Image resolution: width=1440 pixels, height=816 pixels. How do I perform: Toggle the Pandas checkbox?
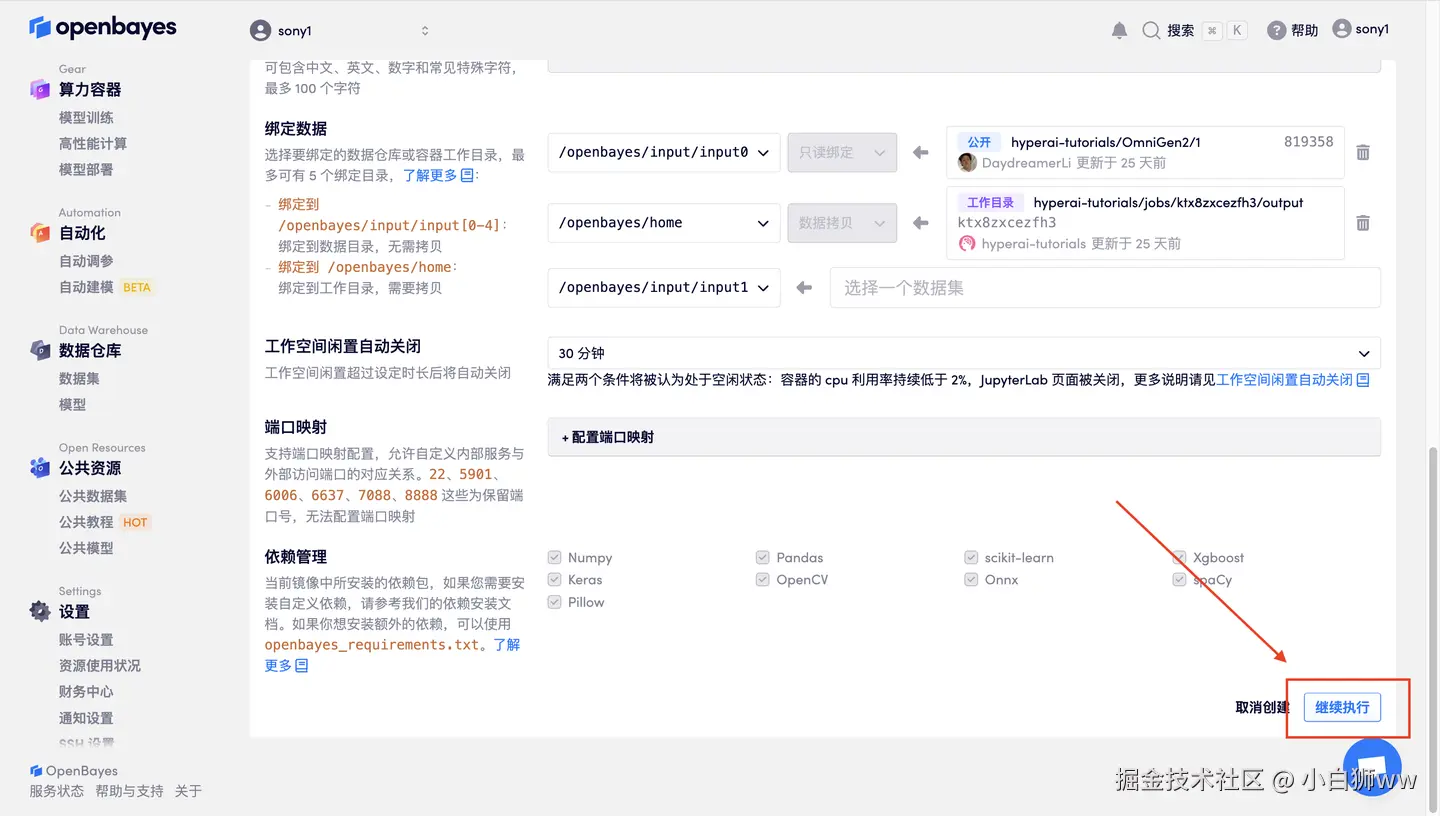[x=763, y=558]
